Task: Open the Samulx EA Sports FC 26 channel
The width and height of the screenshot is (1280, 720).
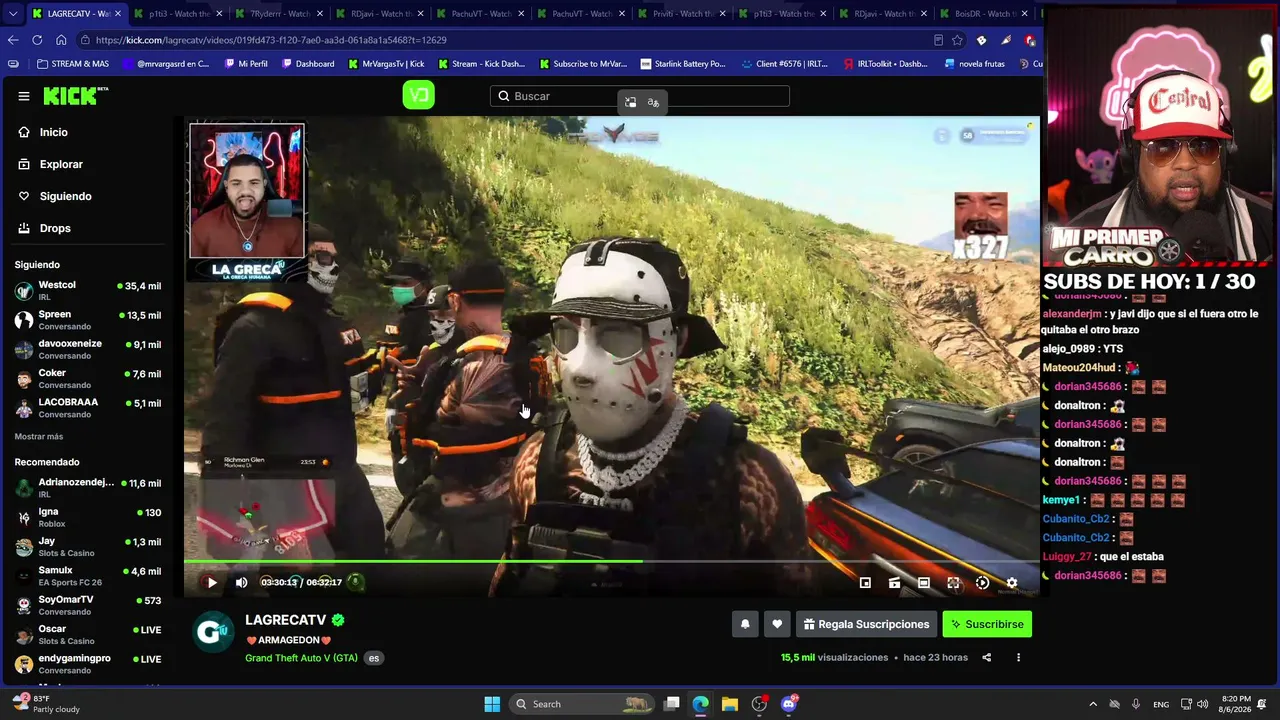Action: tap(88, 576)
